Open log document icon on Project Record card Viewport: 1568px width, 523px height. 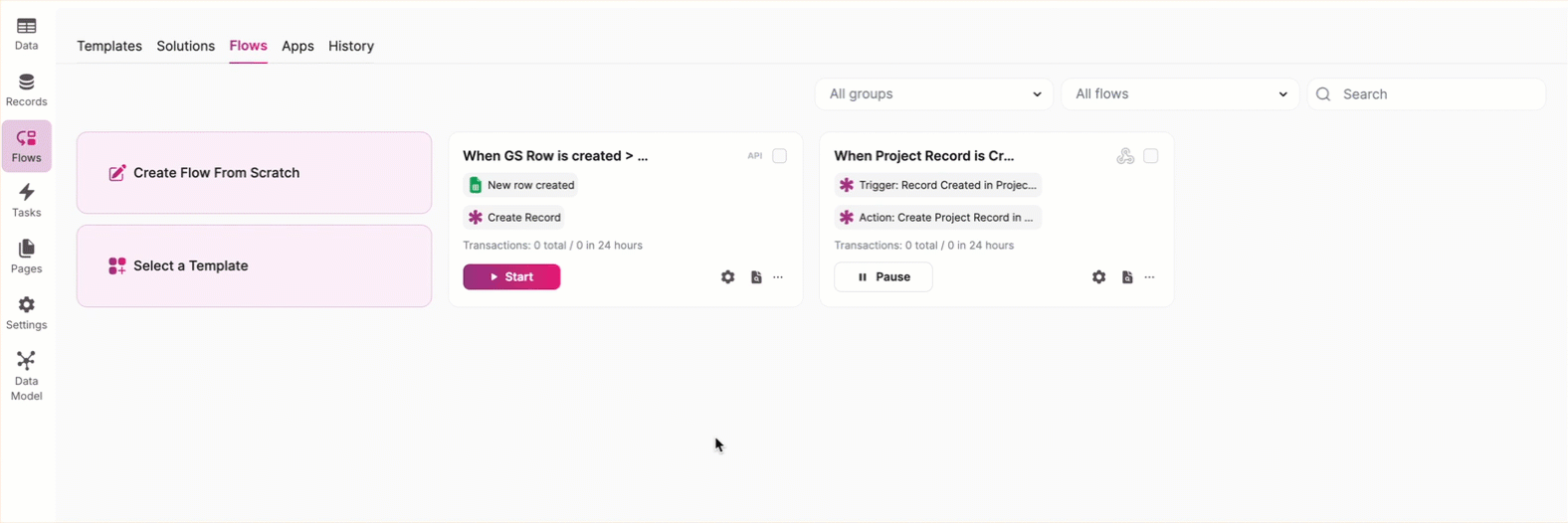pos(1127,277)
